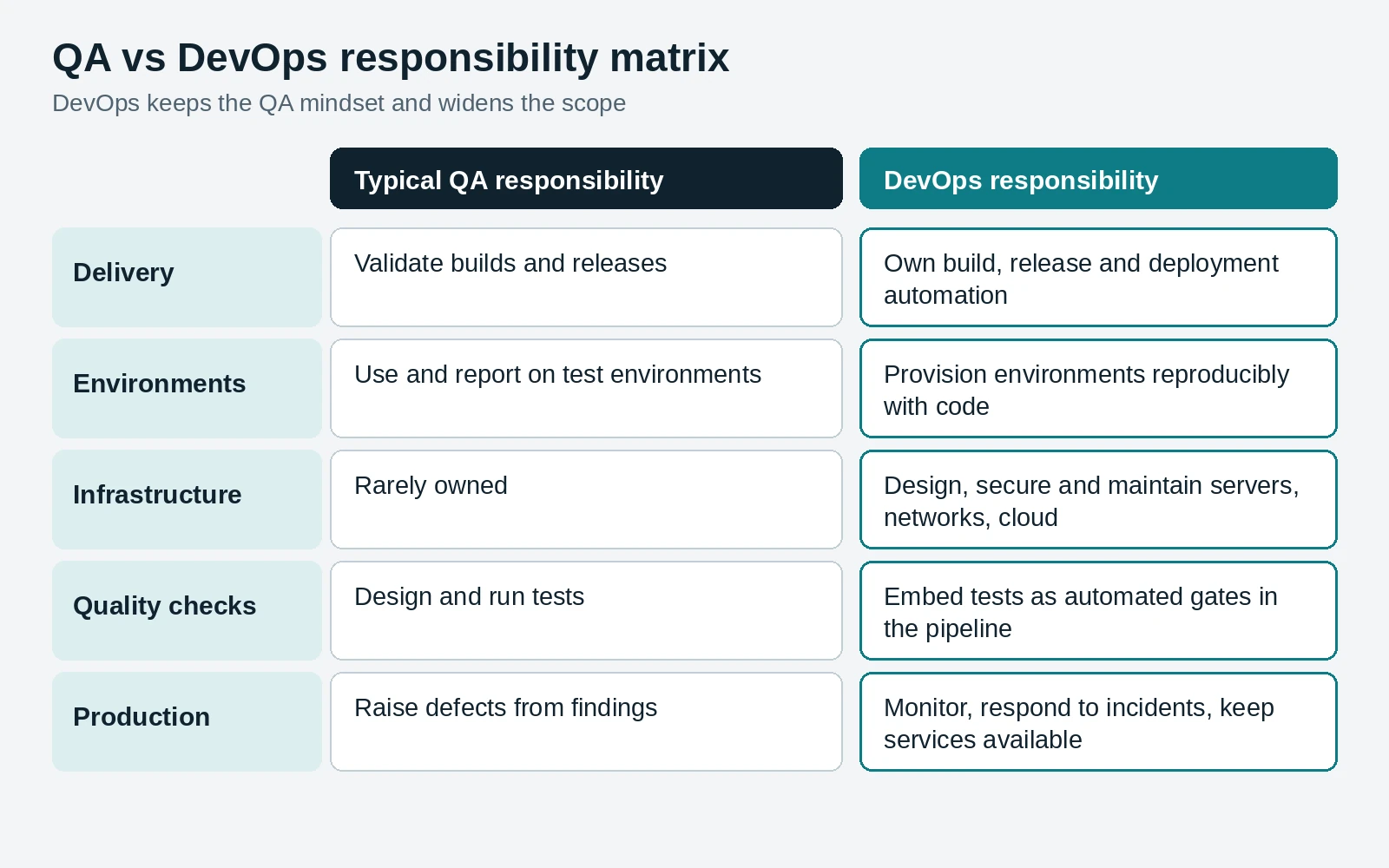Click 'Design, secure and maintain servers' cell
1389x868 pixels.
point(1098,500)
